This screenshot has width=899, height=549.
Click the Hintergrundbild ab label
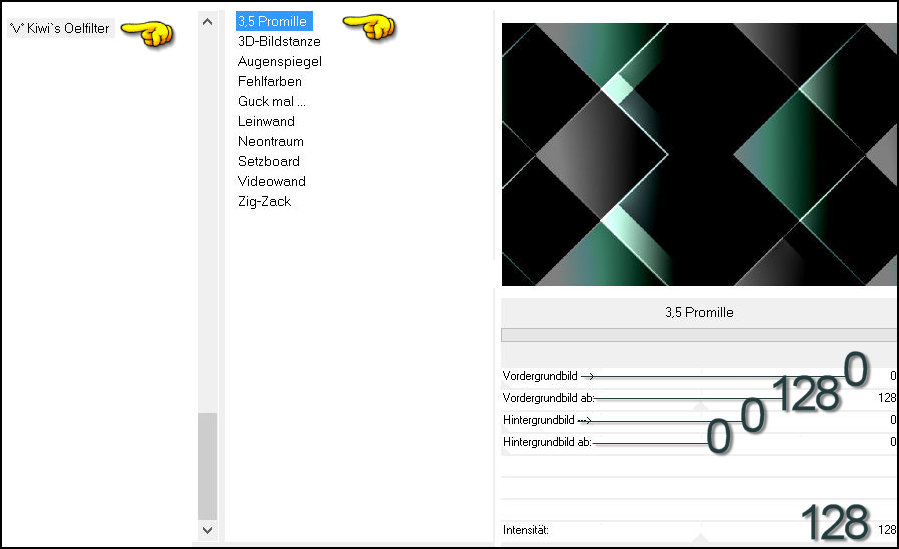pos(546,442)
